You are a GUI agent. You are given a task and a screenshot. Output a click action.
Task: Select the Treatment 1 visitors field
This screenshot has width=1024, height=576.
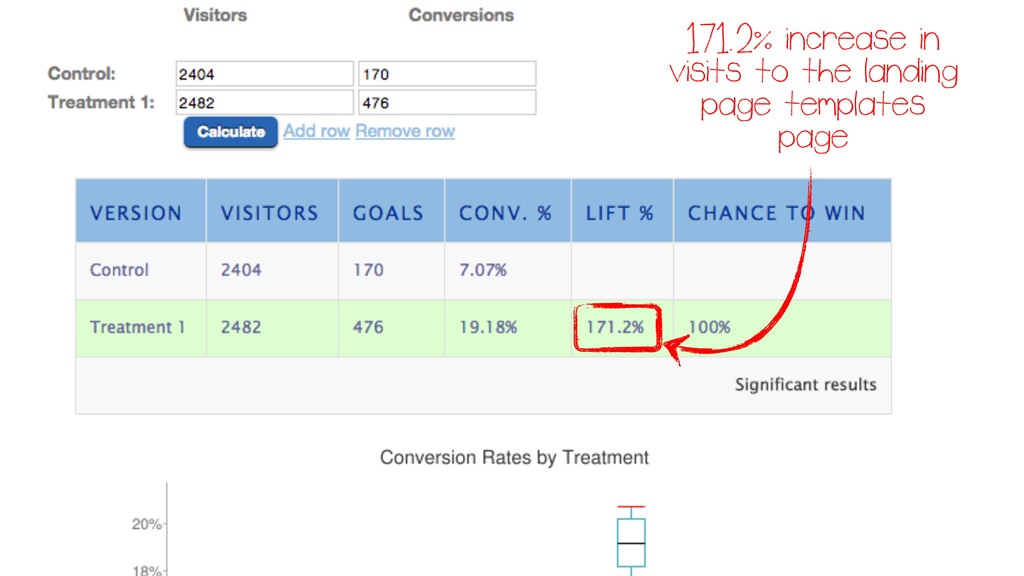tap(264, 103)
